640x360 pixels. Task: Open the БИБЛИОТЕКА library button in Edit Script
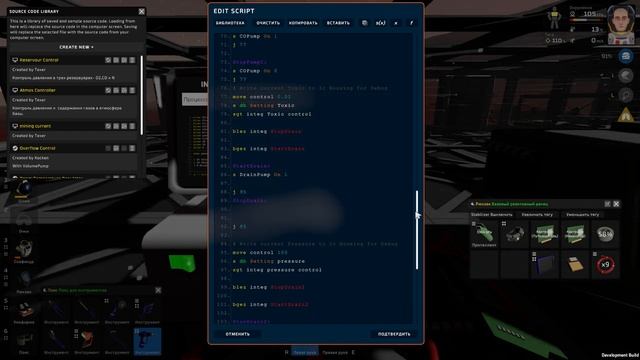click(230, 23)
